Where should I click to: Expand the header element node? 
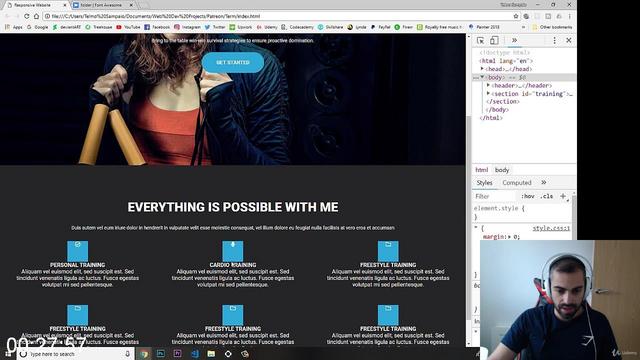488,85
